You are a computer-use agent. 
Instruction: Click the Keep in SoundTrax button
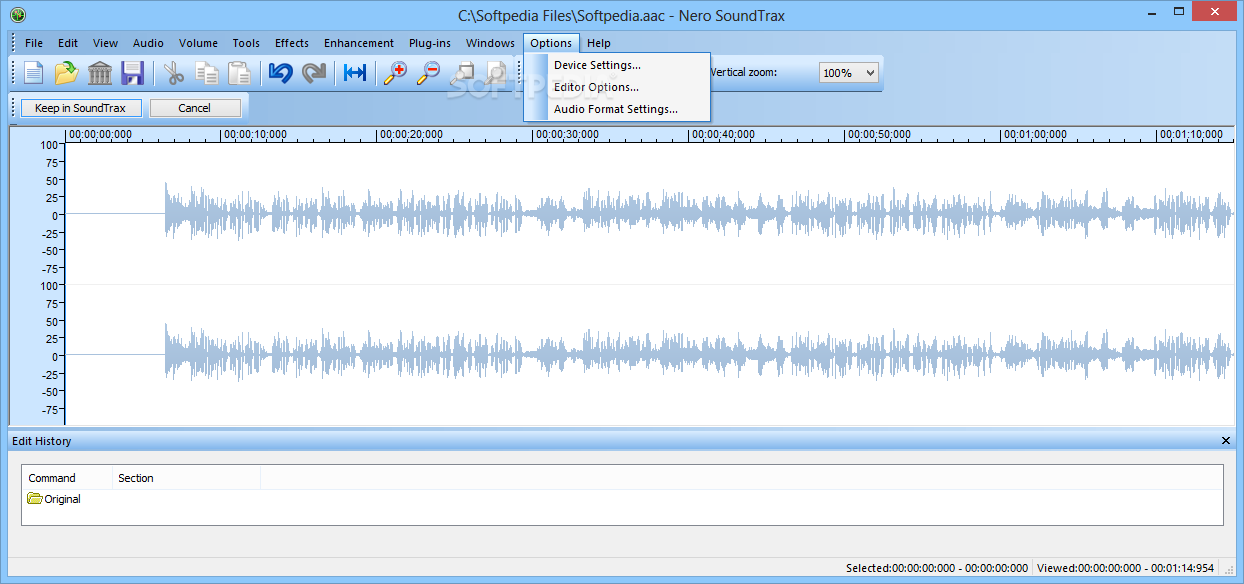pos(81,108)
